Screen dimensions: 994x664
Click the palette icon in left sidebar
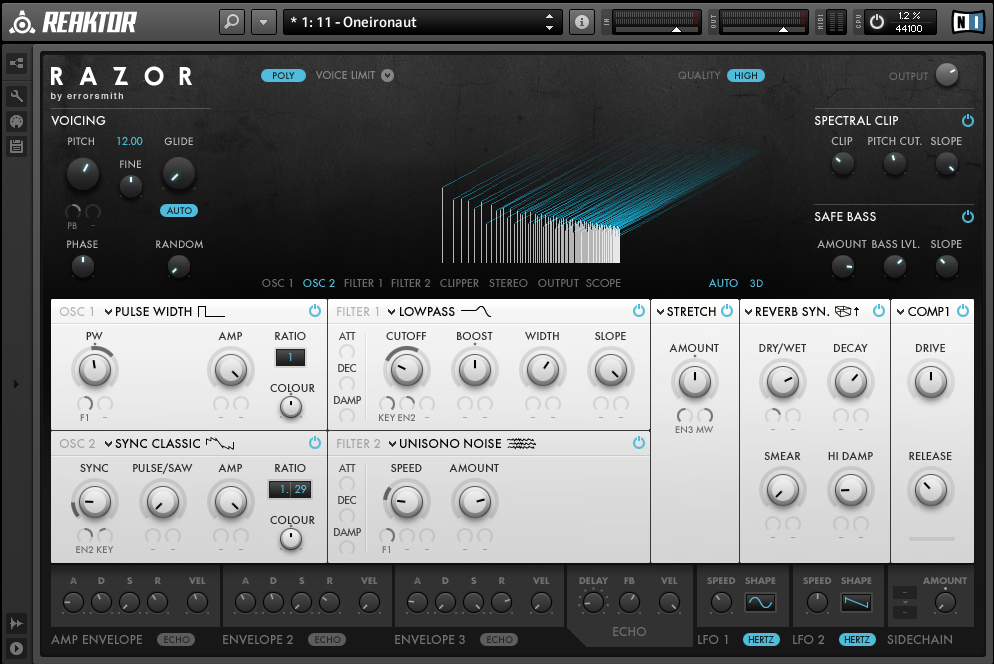[x=17, y=121]
